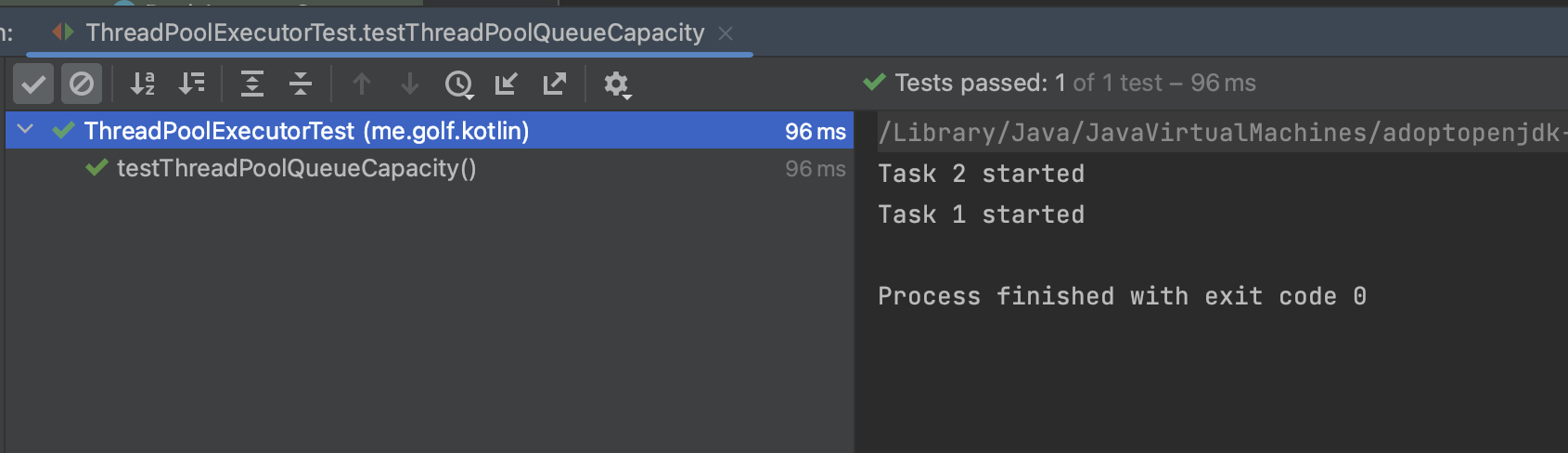Go to next failed test arrow

pyautogui.click(x=409, y=84)
